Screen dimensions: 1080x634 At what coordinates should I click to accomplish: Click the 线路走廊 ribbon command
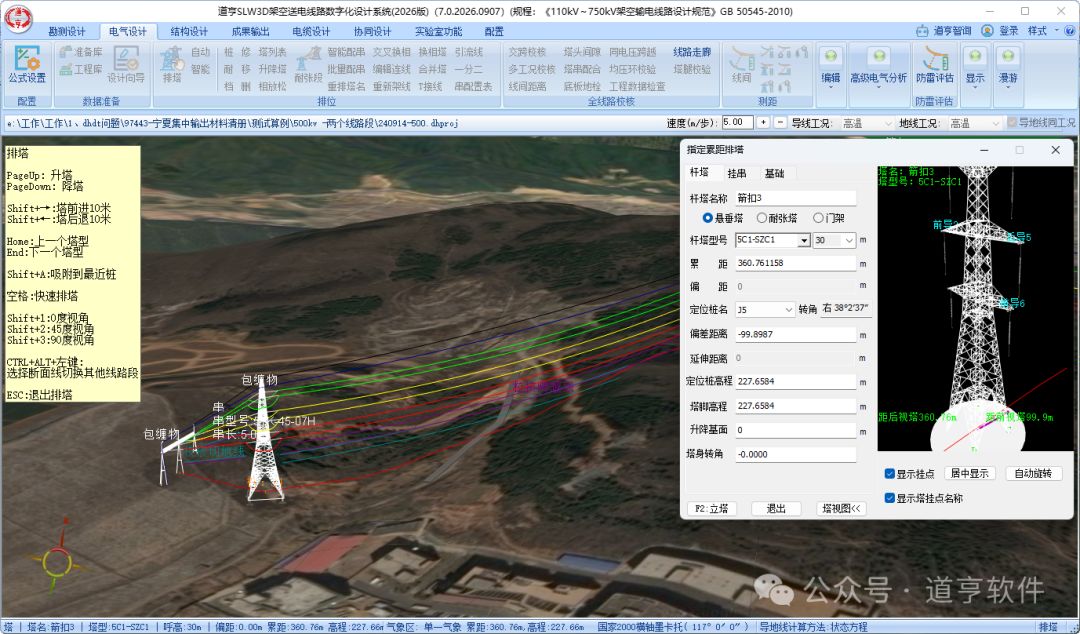tap(692, 52)
